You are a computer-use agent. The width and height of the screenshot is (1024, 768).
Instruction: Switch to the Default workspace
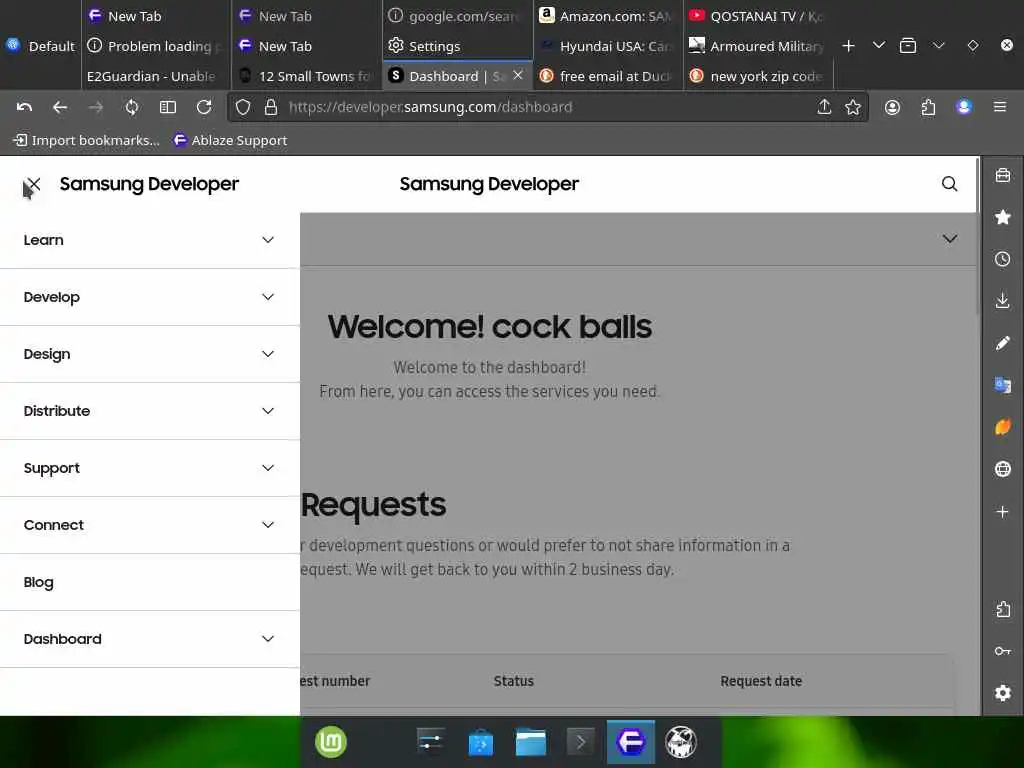(x=40, y=46)
